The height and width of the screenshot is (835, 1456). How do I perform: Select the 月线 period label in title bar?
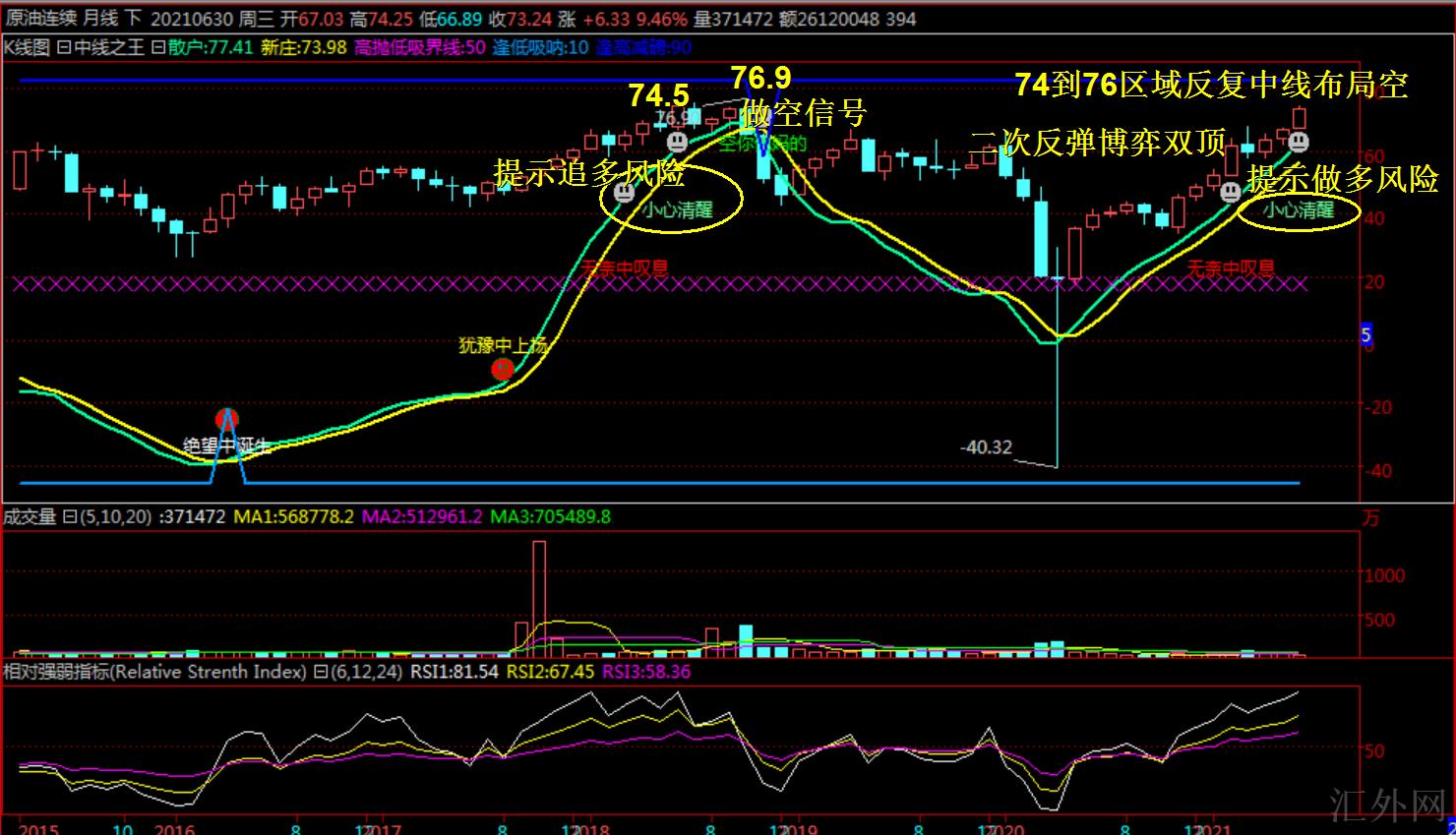click(99, 19)
